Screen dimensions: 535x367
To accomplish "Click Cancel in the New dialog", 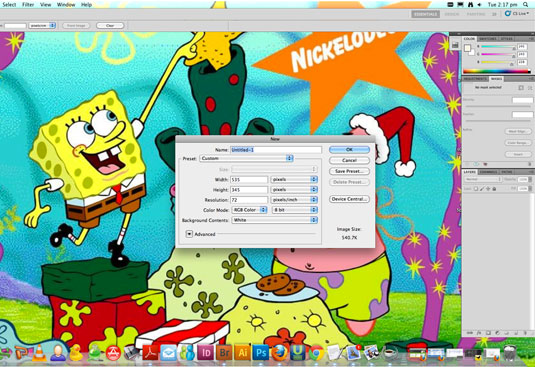I will pyautogui.click(x=349, y=160).
